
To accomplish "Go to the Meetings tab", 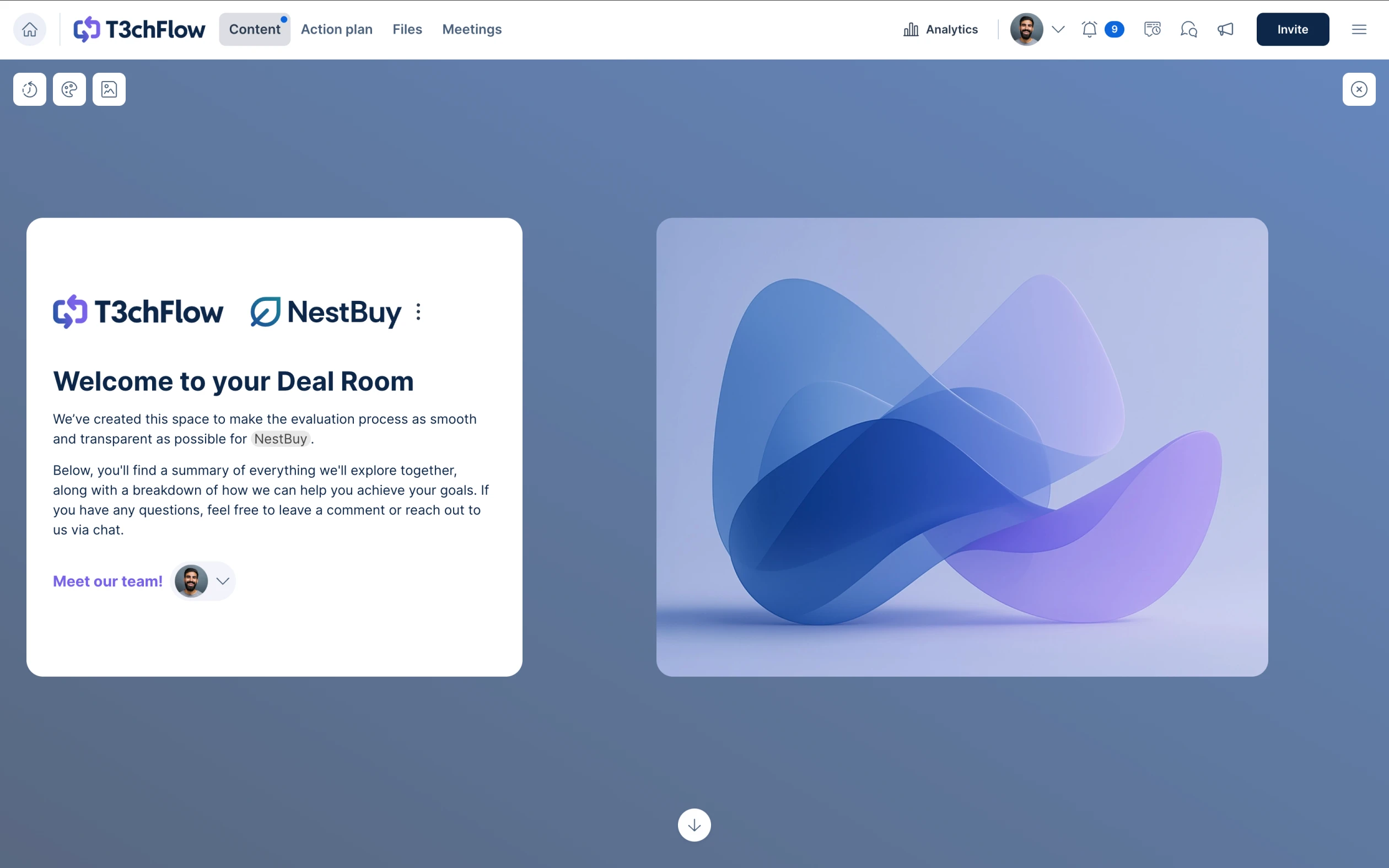I will (472, 29).
